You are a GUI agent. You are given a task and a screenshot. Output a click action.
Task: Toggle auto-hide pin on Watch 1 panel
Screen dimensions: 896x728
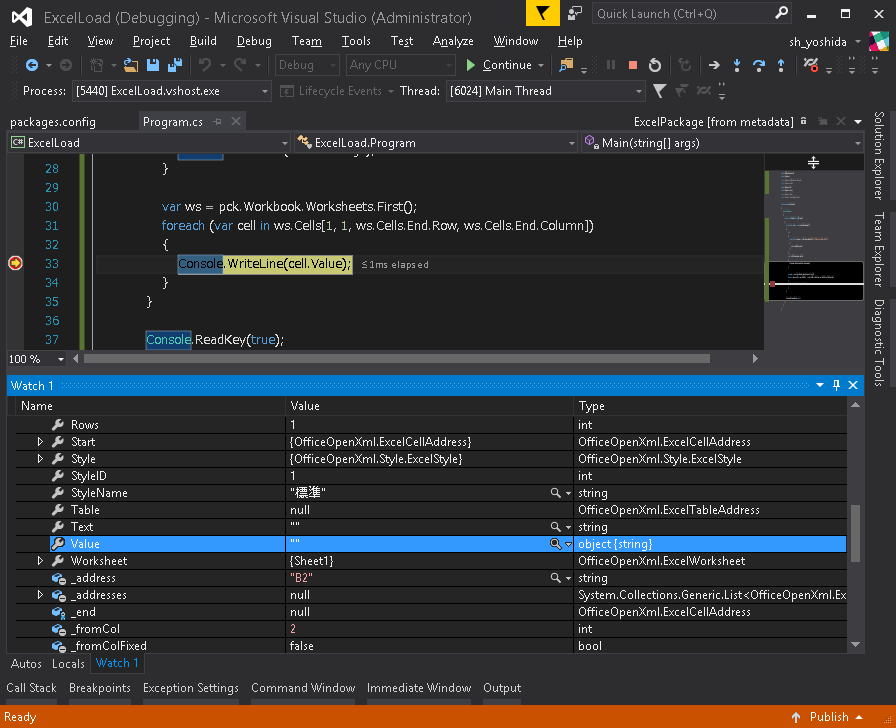pyautogui.click(x=836, y=385)
